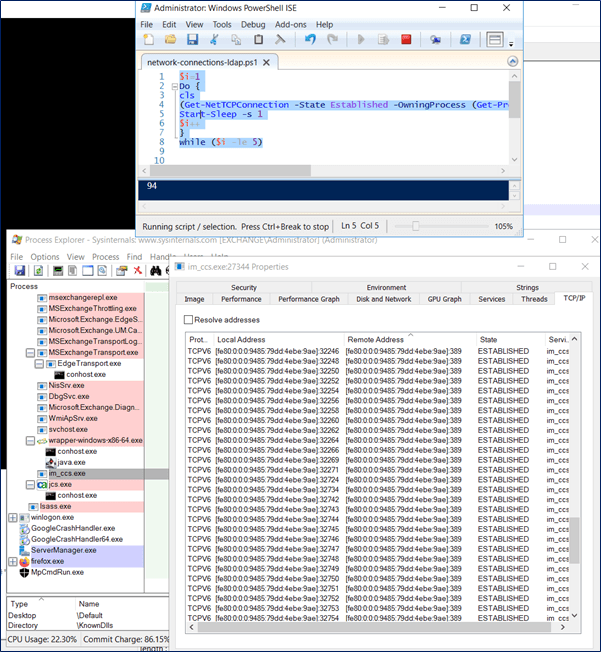Open the Debug menu in PowerShell ISE
This screenshot has width=601, height=652.
253,24
